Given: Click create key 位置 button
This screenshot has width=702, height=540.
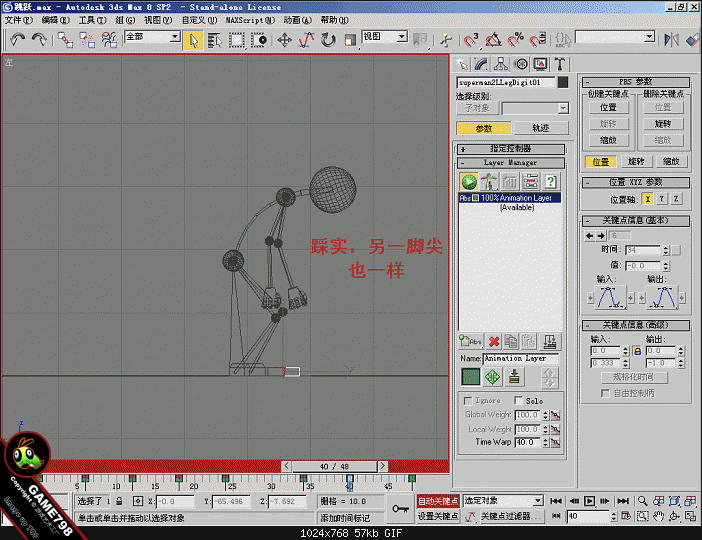Looking at the screenshot, I should [608, 107].
